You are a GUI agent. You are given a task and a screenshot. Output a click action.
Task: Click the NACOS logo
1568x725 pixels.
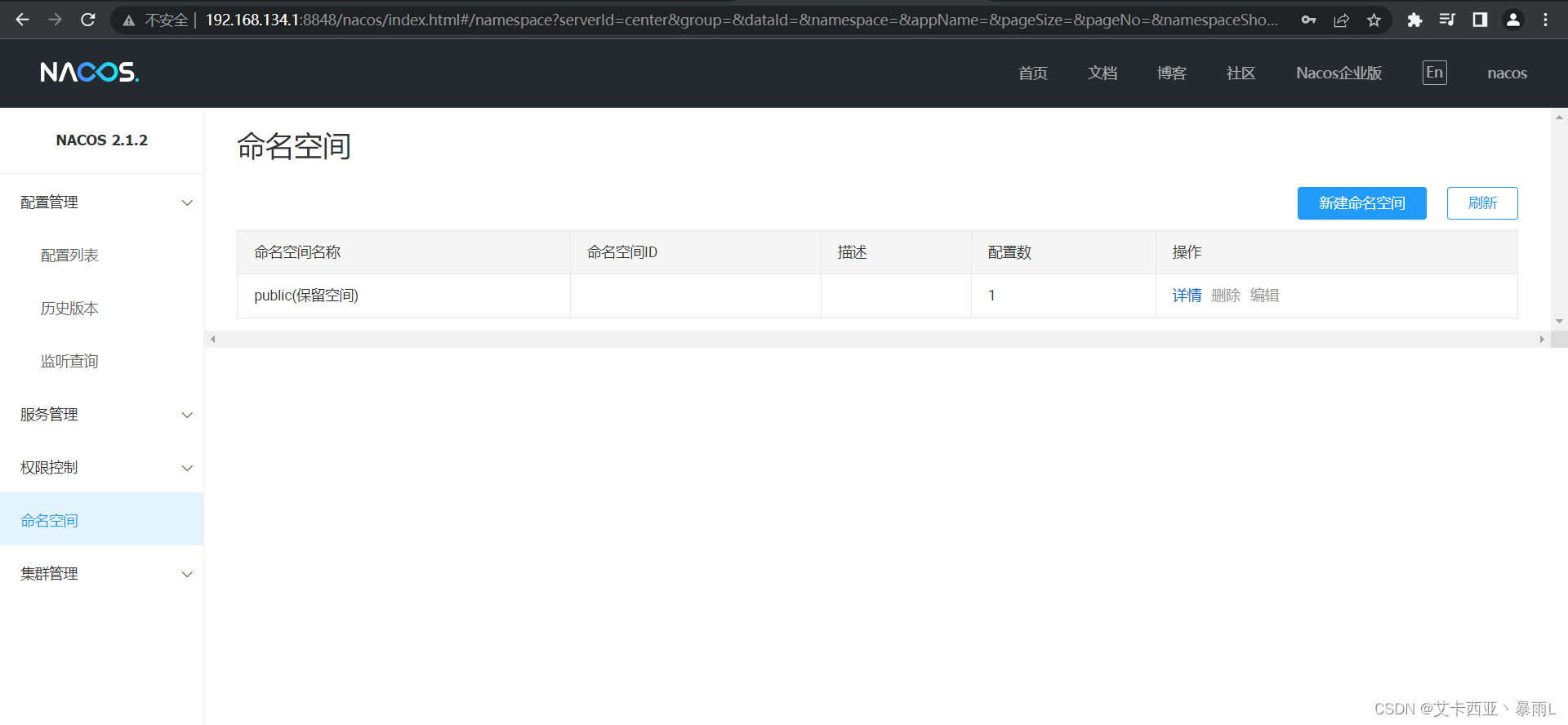coord(90,73)
